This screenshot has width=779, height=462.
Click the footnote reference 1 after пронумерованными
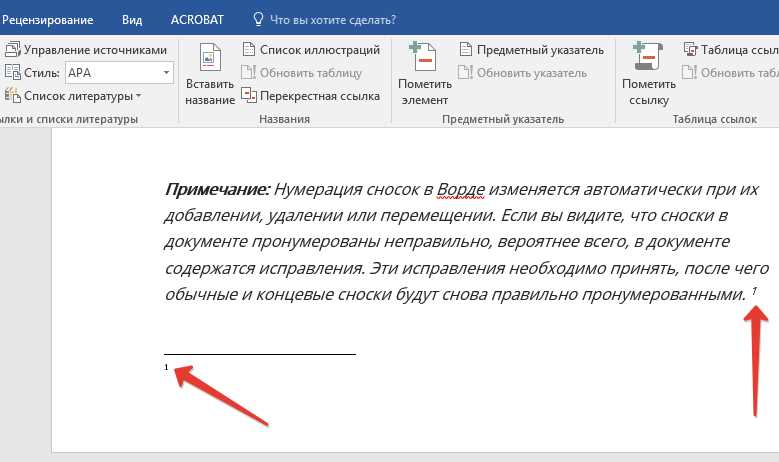tap(754, 291)
